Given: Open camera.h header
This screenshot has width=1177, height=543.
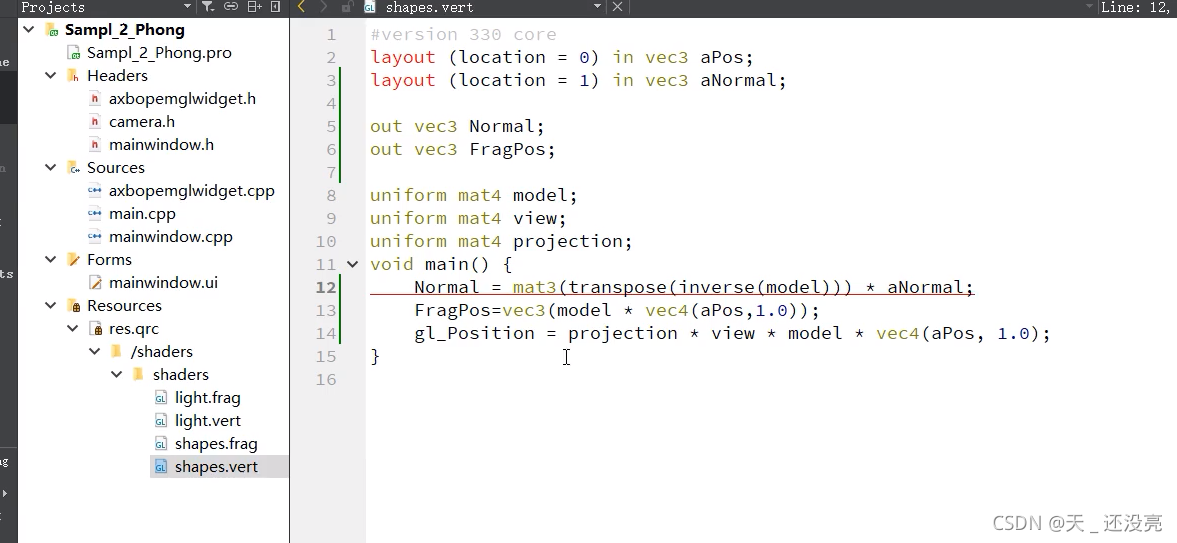Looking at the screenshot, I should pos(142,122).
